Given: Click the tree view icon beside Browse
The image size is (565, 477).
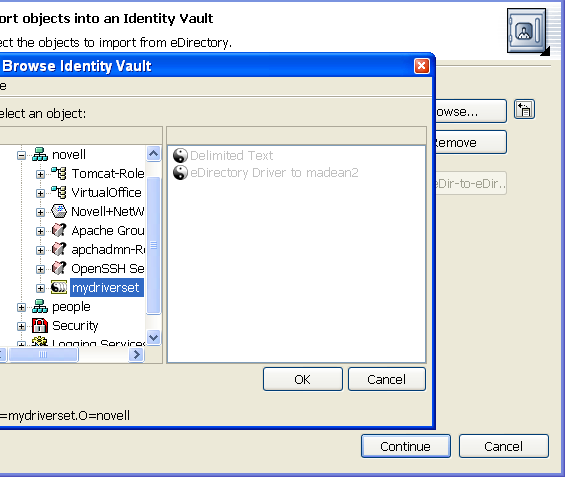Looking at the screenshot, I should 524,110.
